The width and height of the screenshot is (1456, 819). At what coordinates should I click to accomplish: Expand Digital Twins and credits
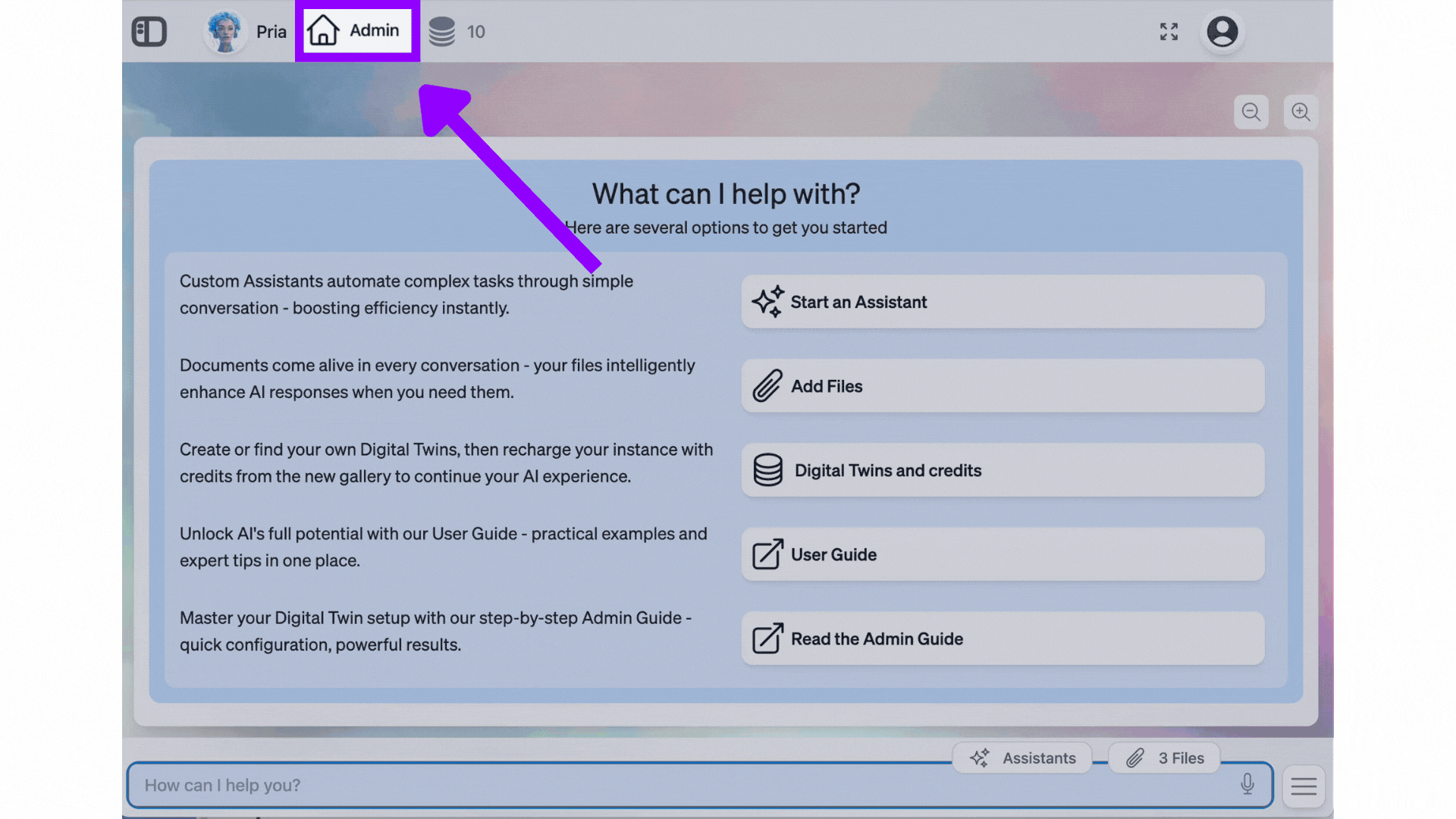click(x=1003, y=470)
